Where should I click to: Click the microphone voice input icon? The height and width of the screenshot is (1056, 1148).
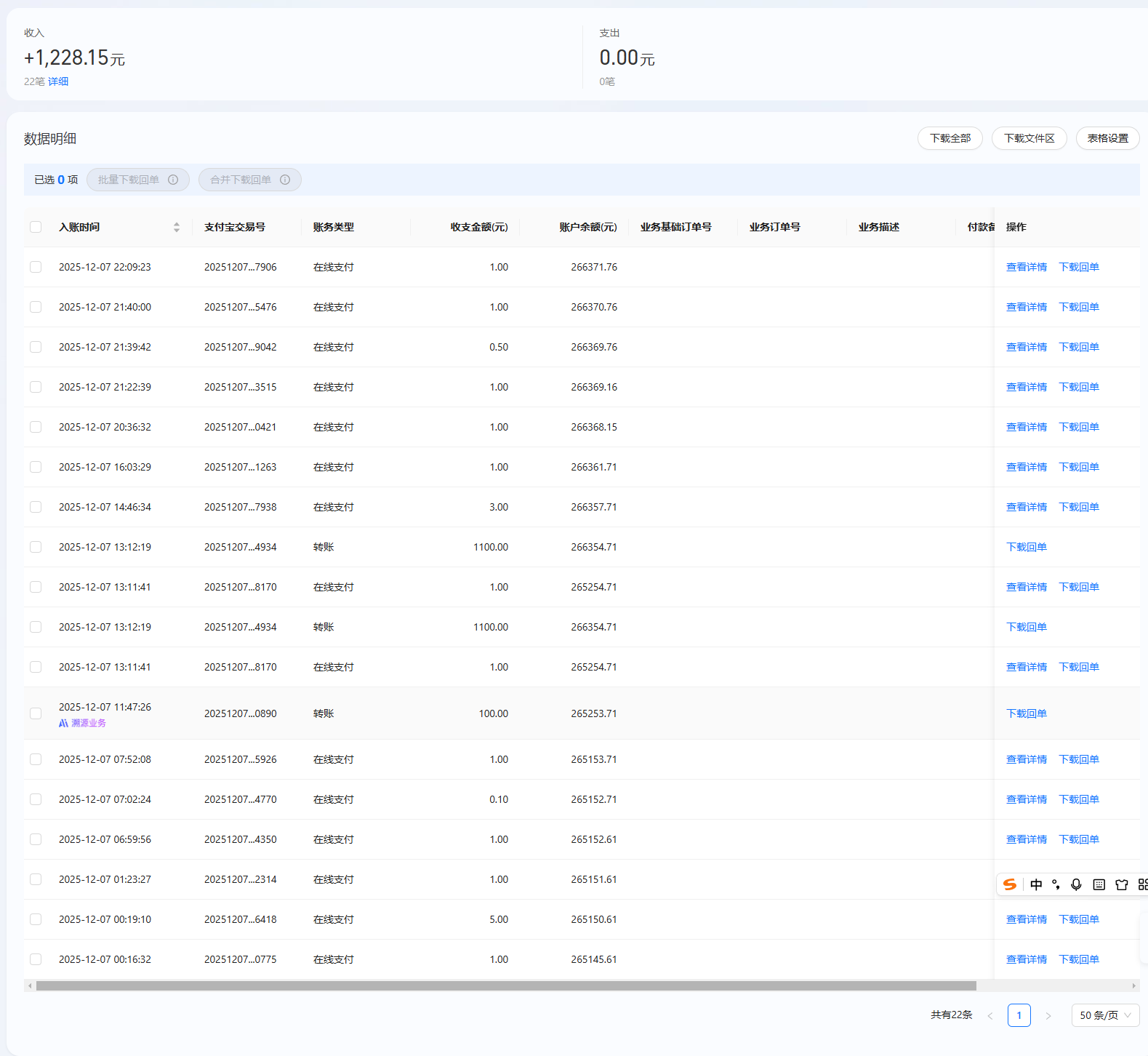(1076, 884)
